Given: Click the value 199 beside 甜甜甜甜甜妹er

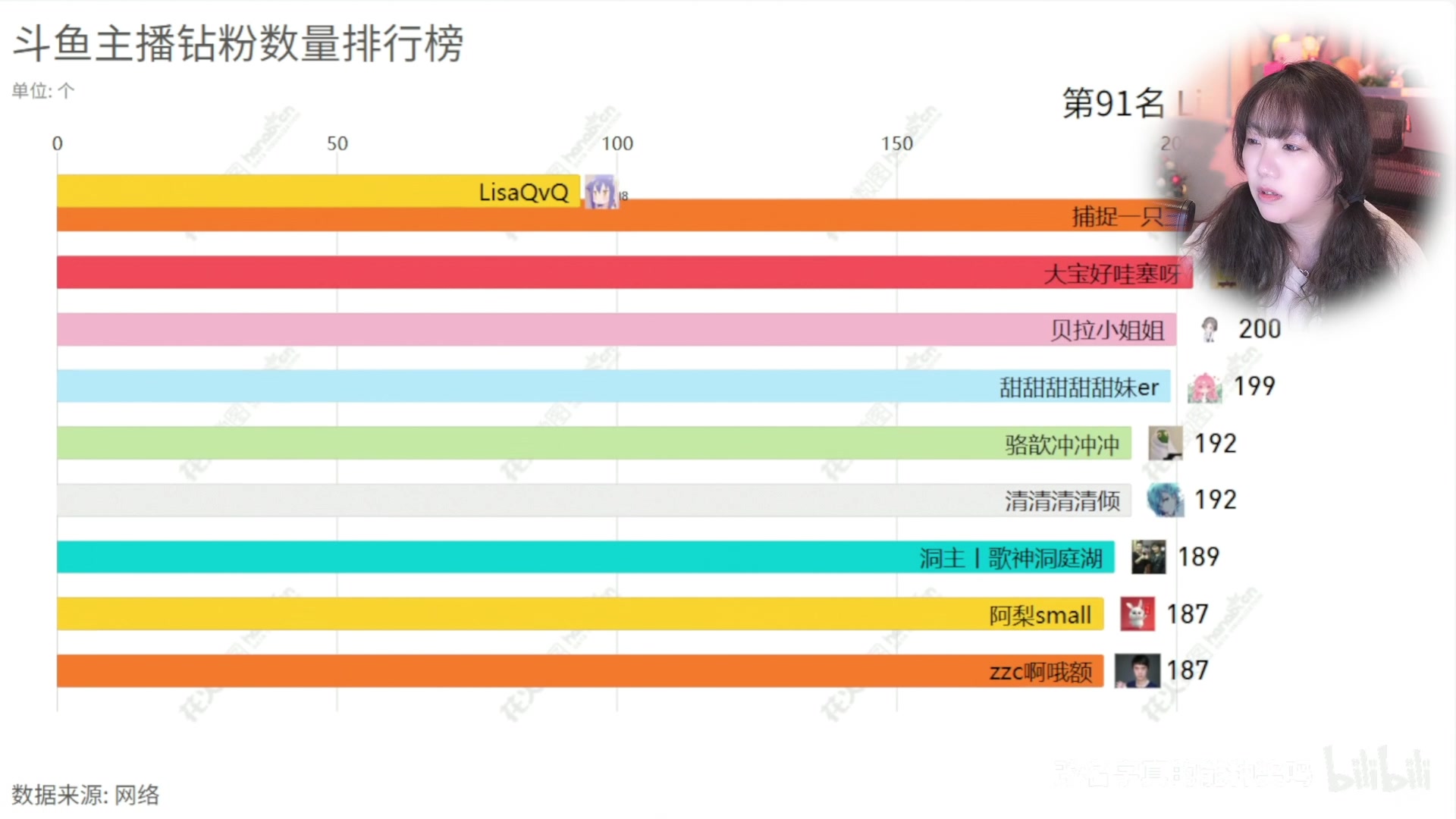Looking at the screenshot, I should tap(1254, 387).
